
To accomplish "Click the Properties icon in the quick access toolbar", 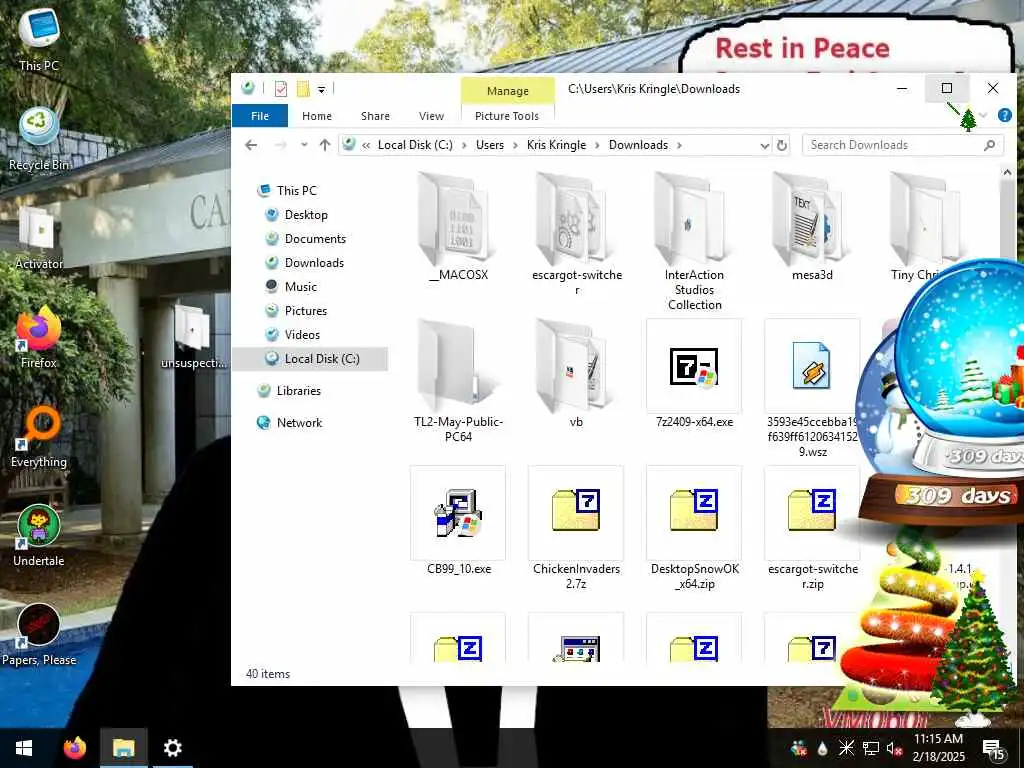I will tap(281, 89).
